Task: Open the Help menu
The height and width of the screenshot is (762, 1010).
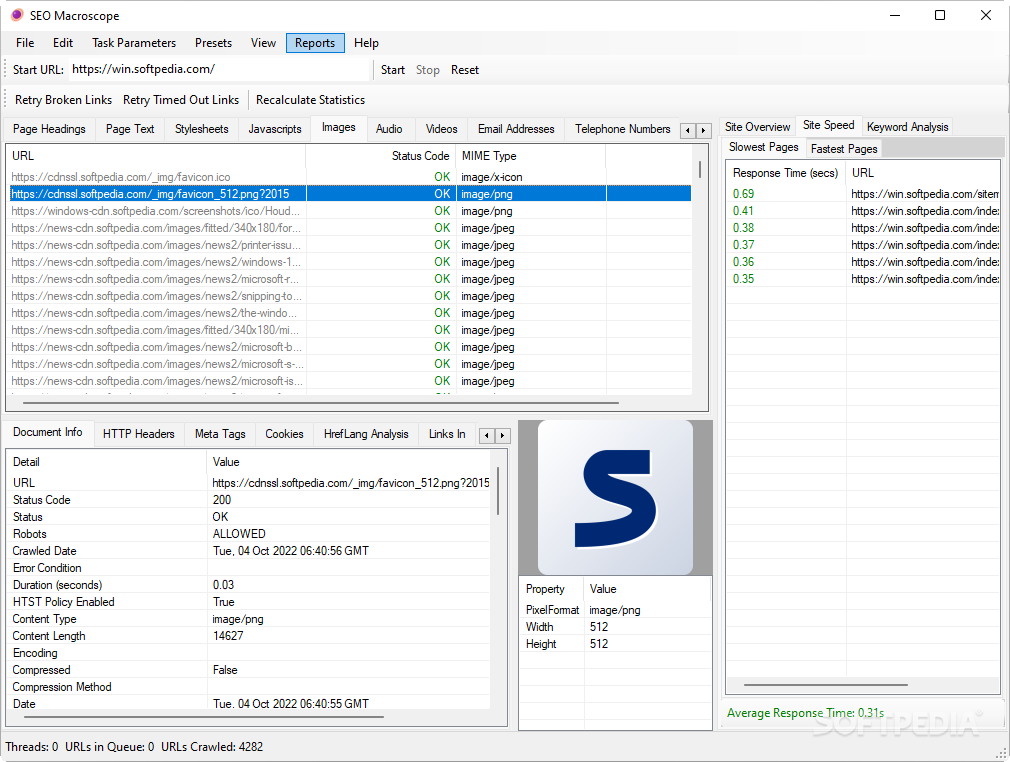Action: tap(366, 43)
